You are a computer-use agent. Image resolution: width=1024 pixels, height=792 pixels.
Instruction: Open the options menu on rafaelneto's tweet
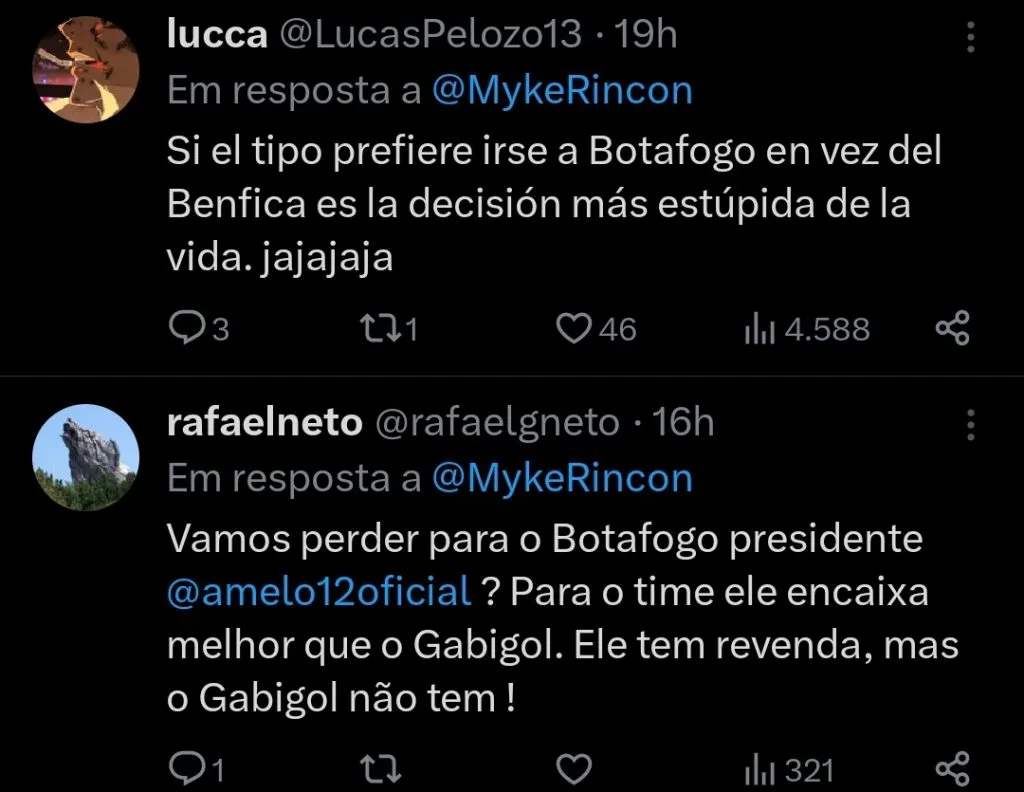click(969, 426)
